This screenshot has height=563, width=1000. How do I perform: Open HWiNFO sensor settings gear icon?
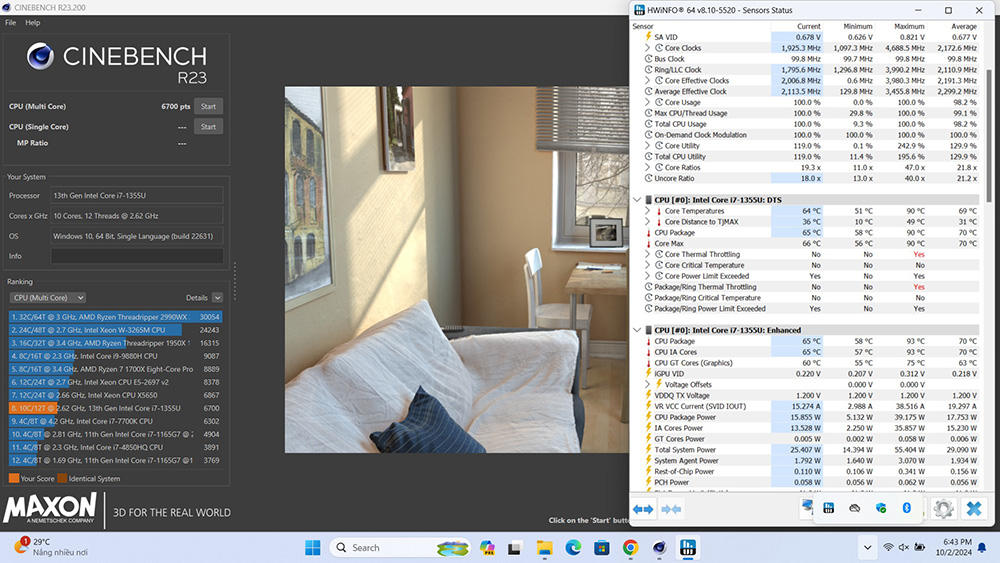(x=943, y=508)
